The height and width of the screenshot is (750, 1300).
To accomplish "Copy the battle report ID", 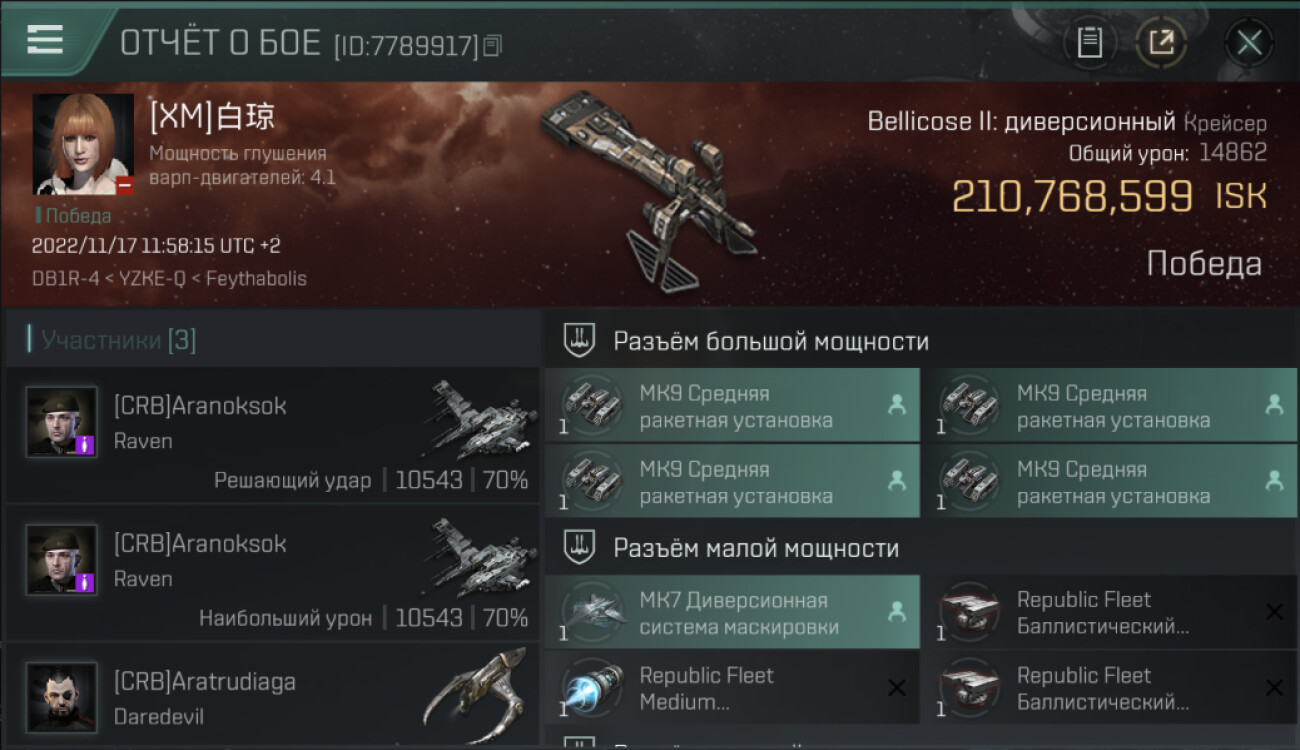I will (492, 45).
